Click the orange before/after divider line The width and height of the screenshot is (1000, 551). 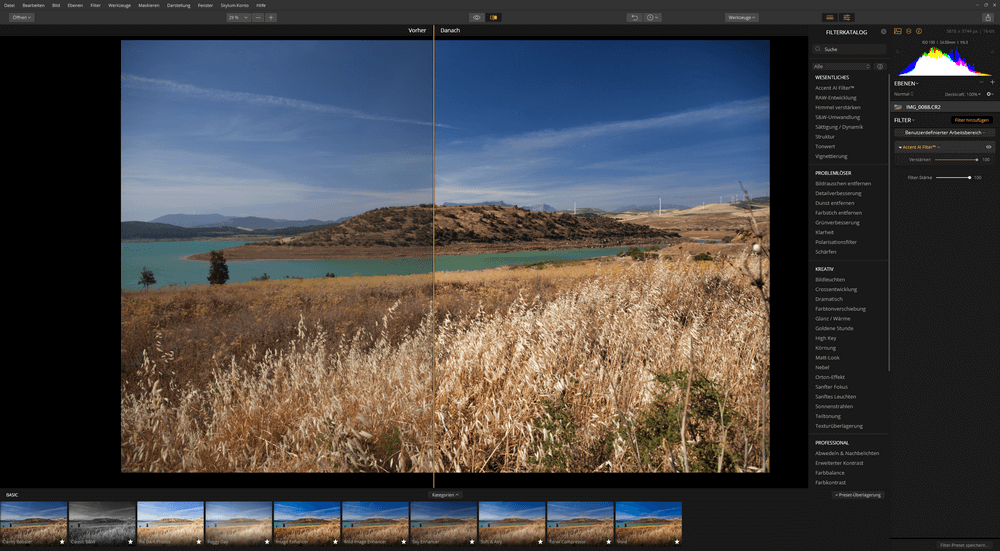click(434, 255)
